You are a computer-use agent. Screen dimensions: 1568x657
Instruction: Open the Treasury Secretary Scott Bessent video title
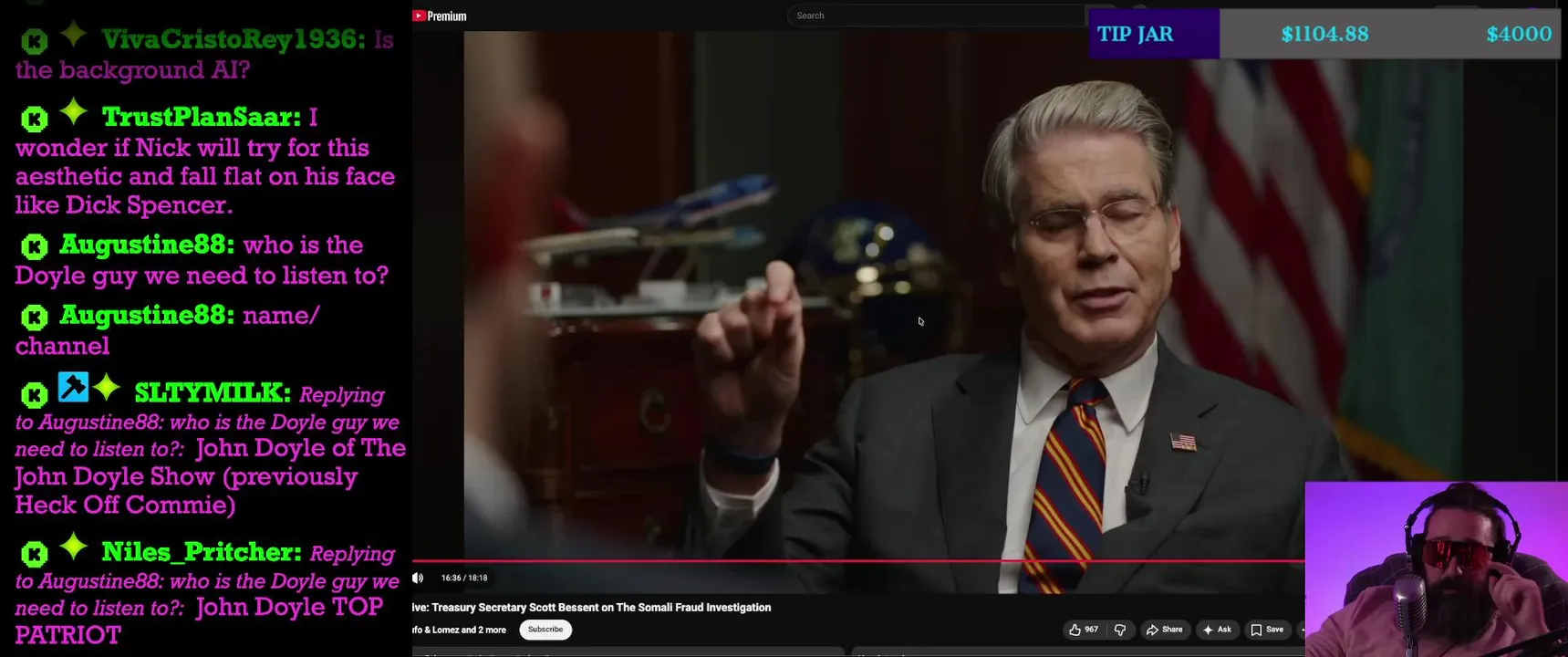click(592, 608)
